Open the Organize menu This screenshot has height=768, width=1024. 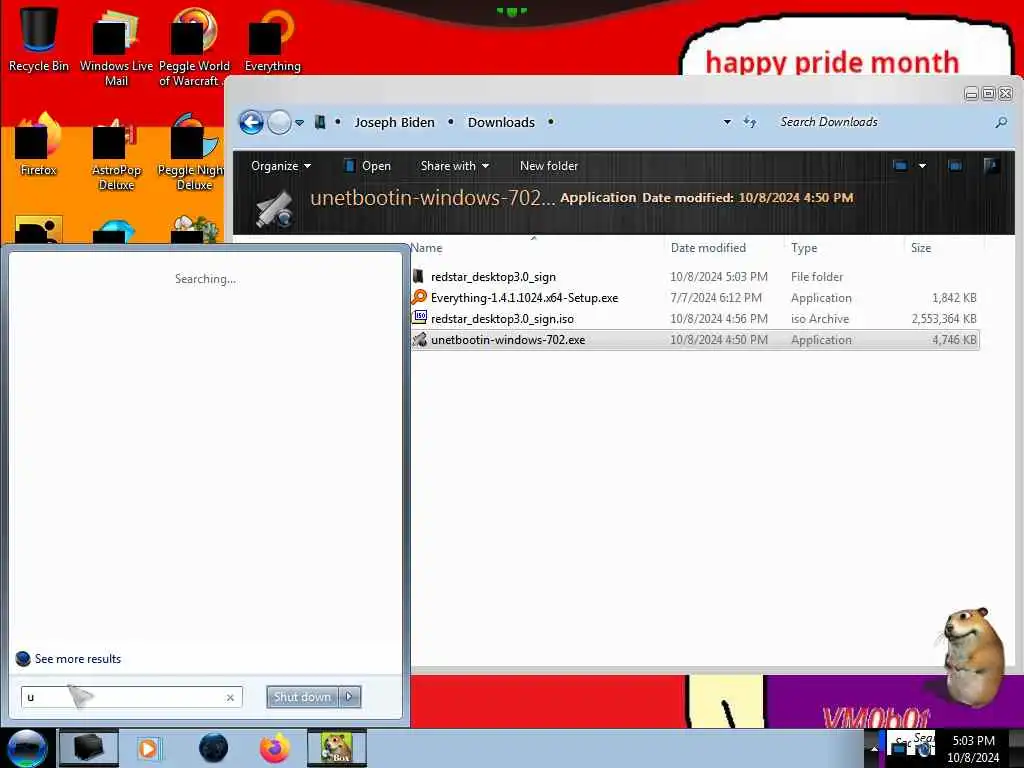coord(281,166)
